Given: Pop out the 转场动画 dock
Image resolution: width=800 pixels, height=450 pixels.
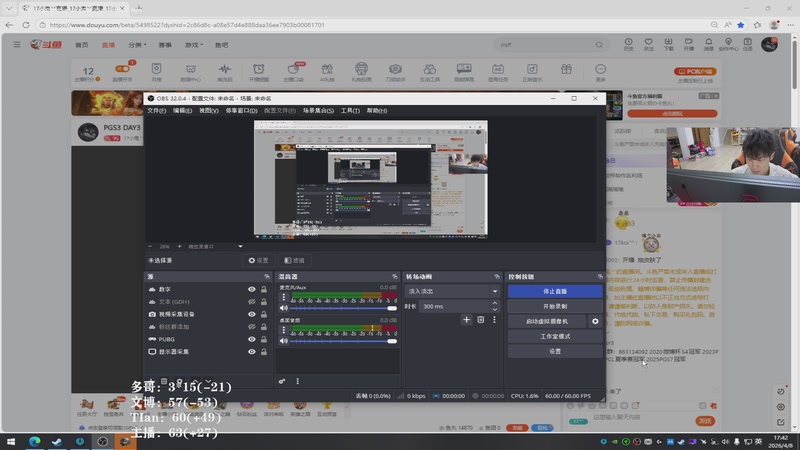Looking at the screenshot, I should click(x=497, y=277).
